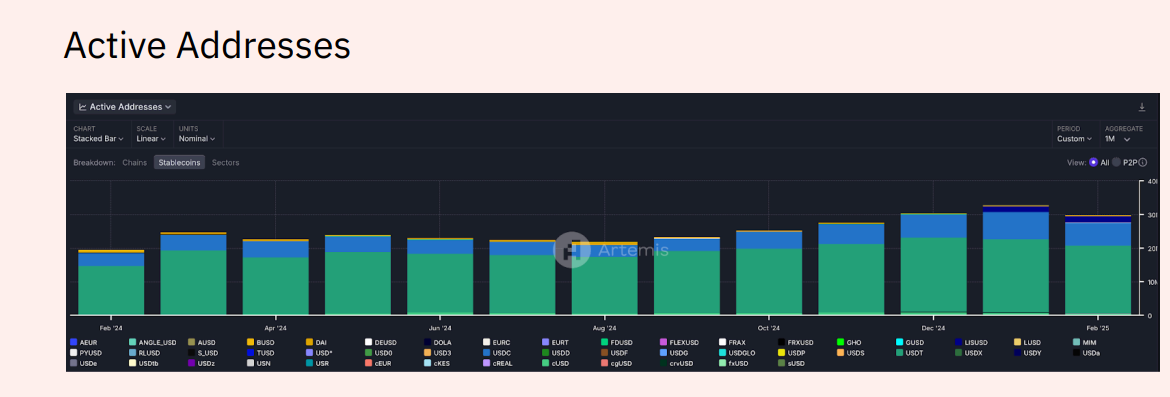1170x397 pixels.
Task: Open the Active Addresses metric dropdown
Action: coord(125,107)
